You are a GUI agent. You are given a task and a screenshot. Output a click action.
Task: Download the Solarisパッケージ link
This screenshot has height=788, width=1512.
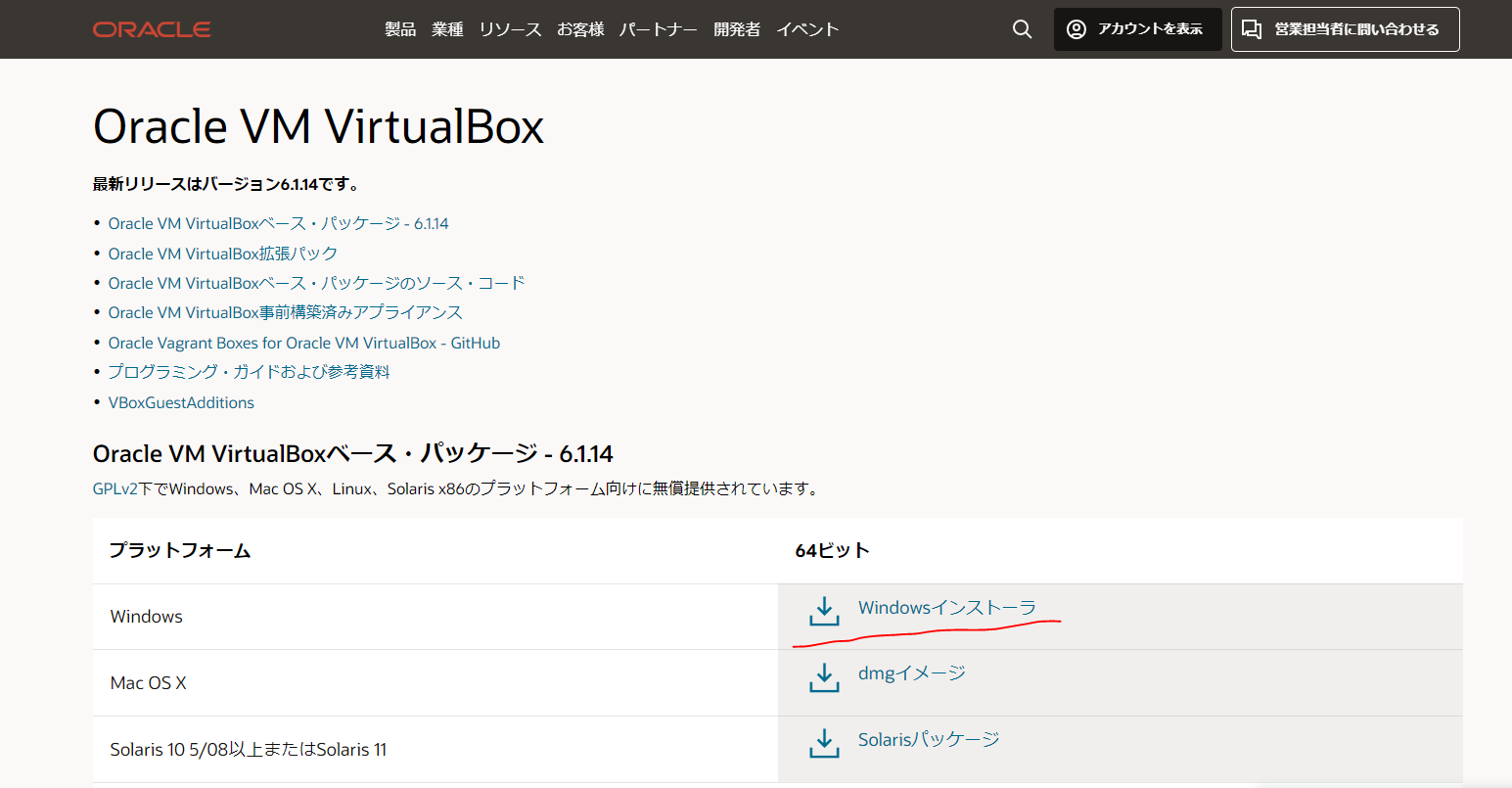click(929, 739)
